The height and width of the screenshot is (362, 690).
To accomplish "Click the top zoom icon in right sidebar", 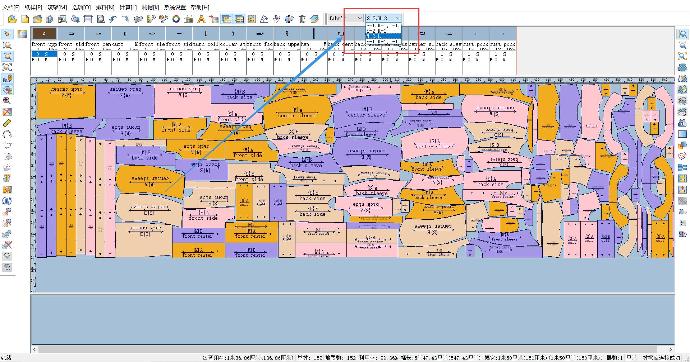I will click(683, 34).
